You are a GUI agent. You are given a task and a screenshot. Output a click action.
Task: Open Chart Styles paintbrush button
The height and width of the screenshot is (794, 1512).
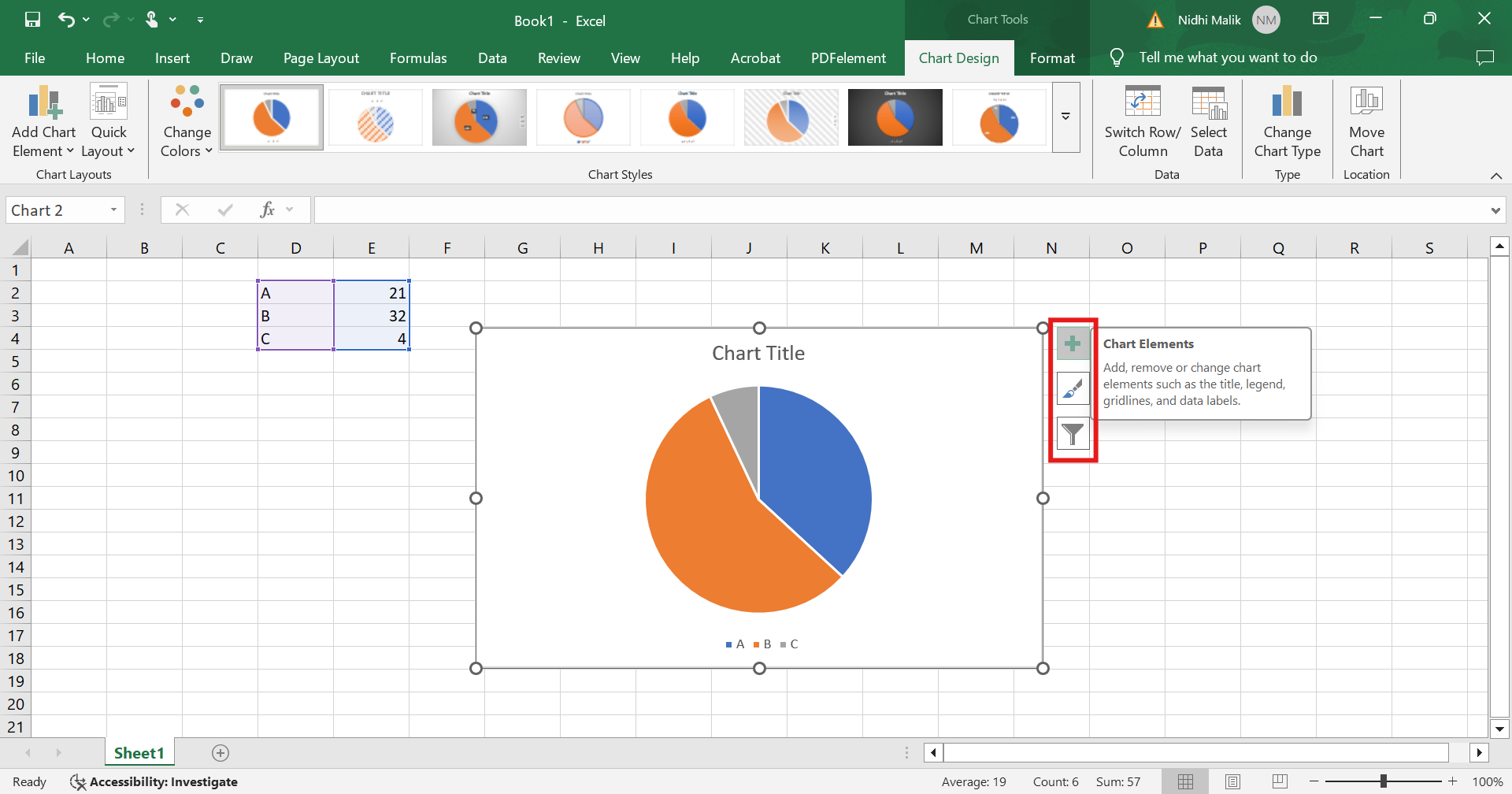click(1073, 388)
